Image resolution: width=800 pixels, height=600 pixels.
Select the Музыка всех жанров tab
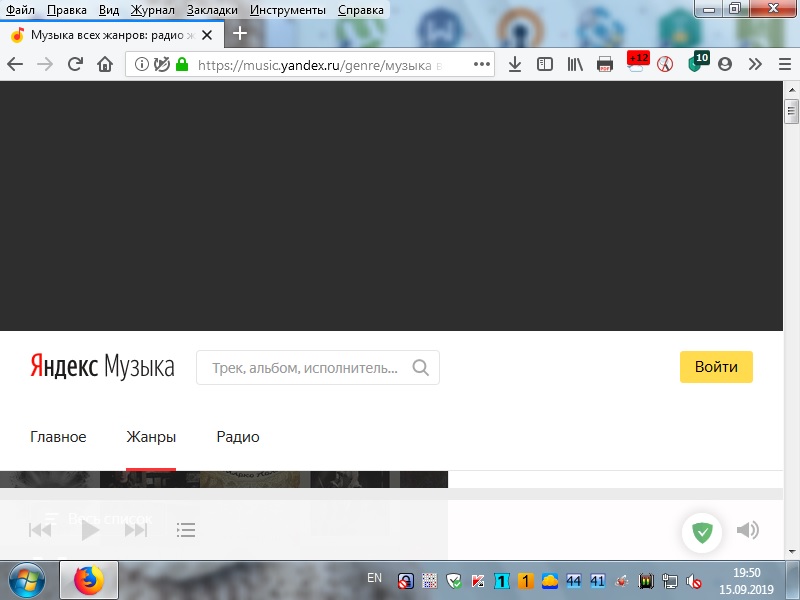pos(111,35)
